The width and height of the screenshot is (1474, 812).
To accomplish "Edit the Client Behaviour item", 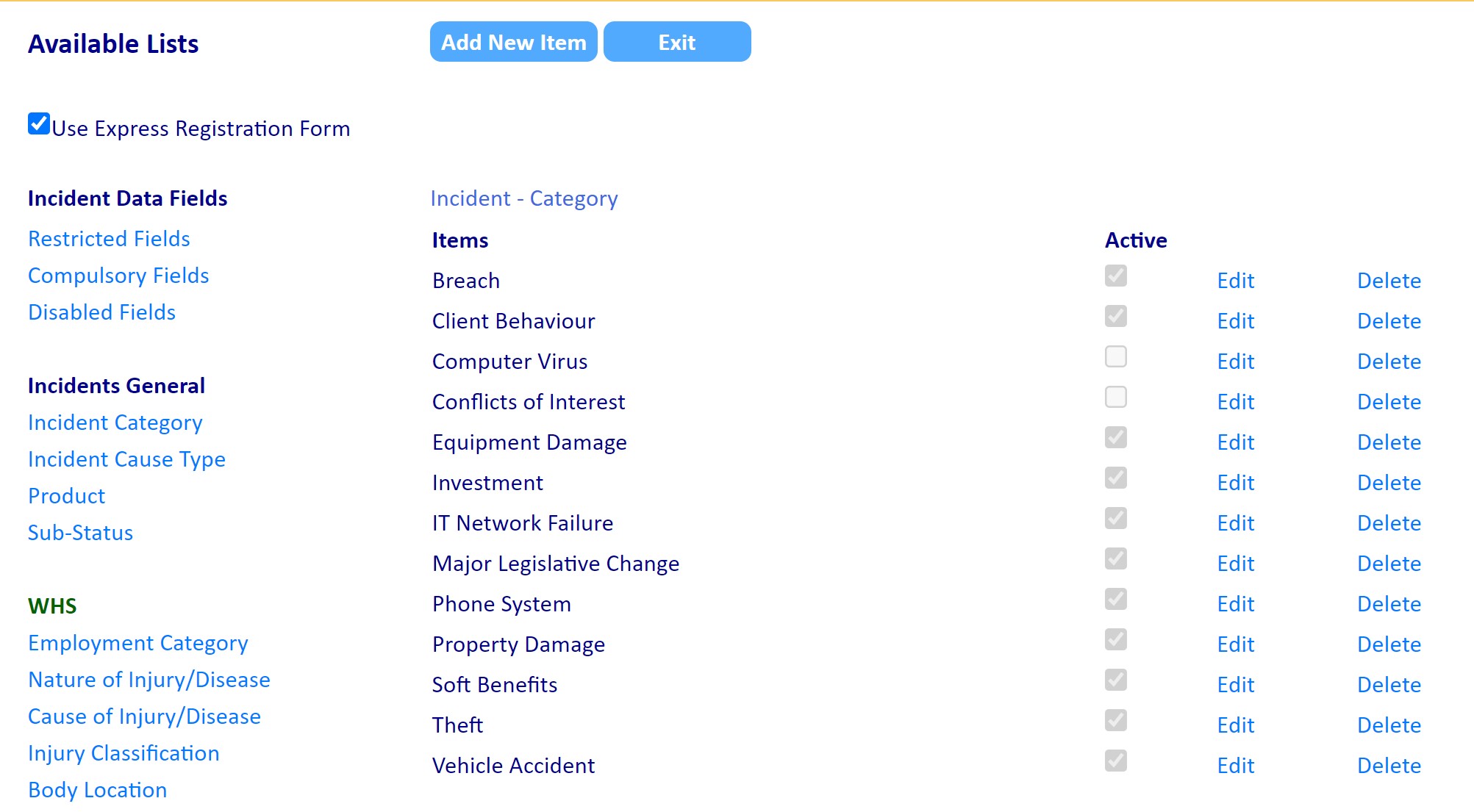I will tap(1235, 321).
